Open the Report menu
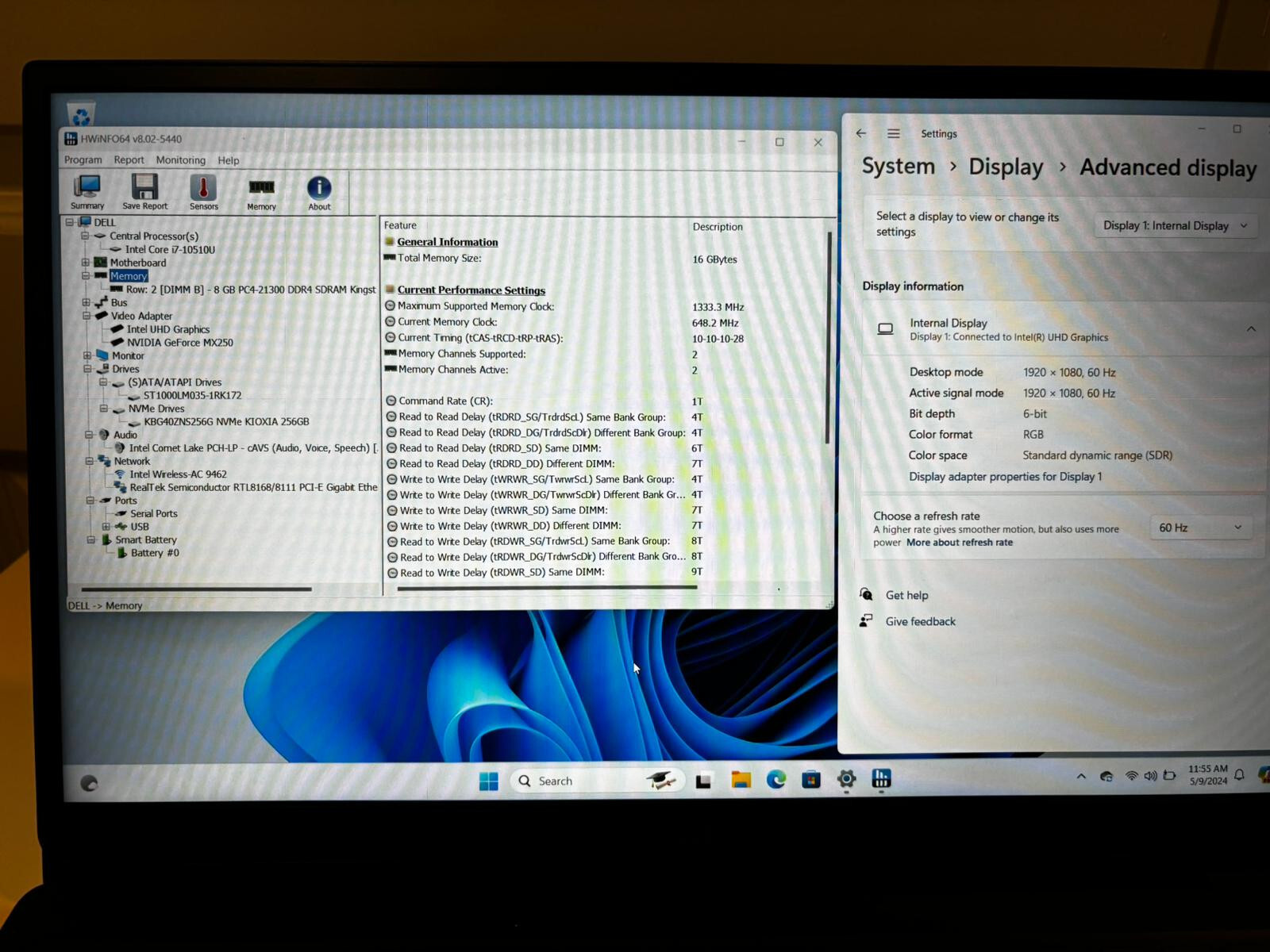Screen dimensions: 1270x952 coord(129,159)
